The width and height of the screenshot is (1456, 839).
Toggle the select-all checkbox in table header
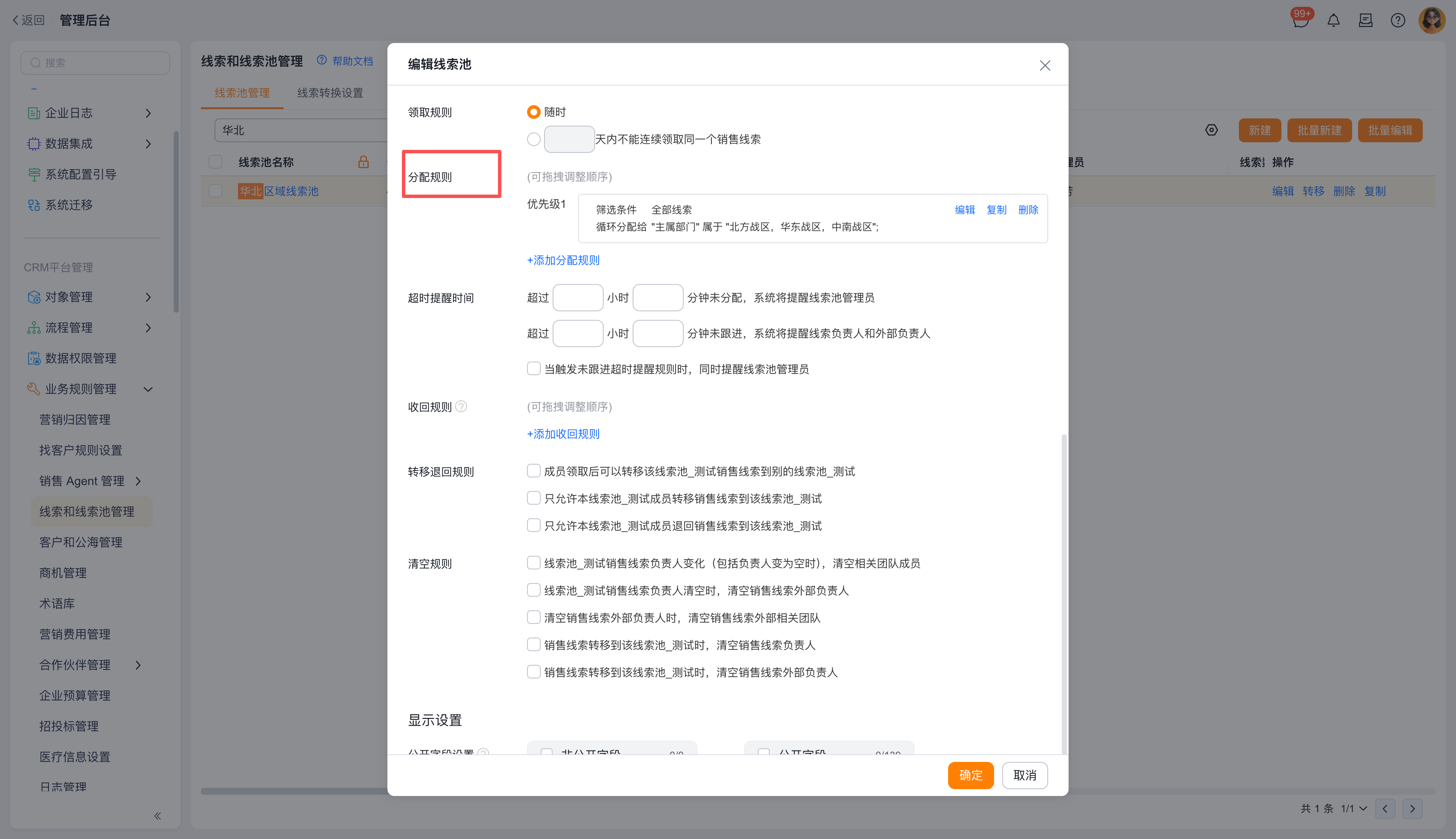(215, 162)
